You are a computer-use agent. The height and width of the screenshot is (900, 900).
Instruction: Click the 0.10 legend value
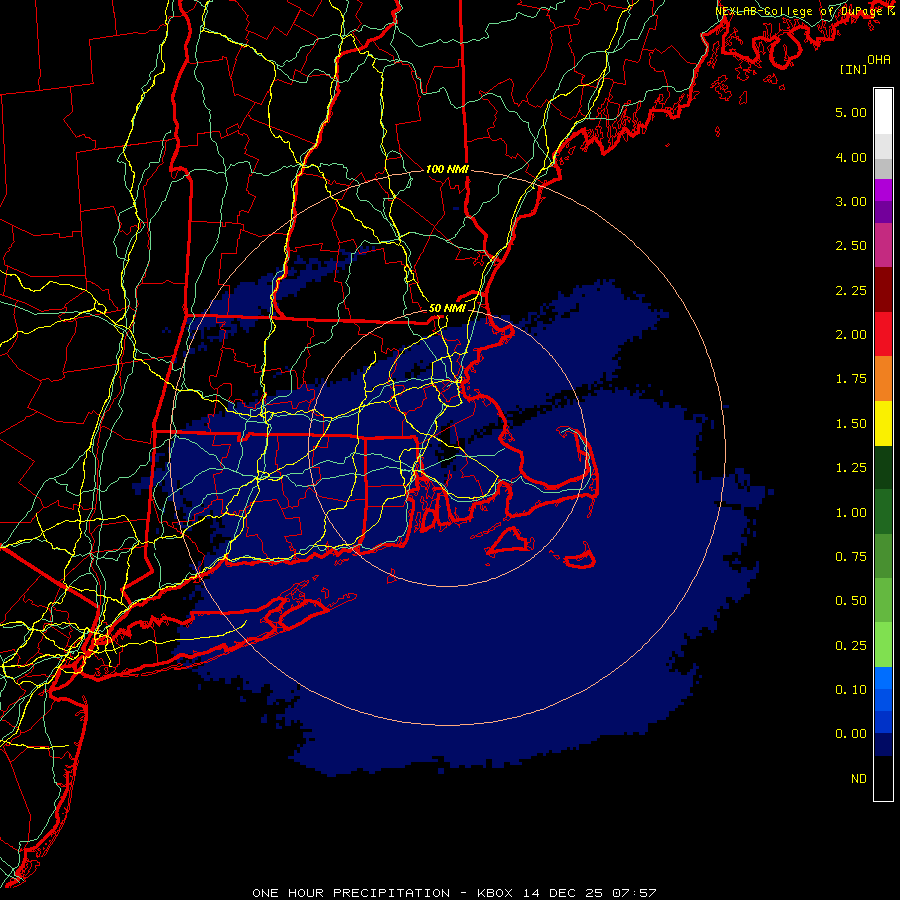(x=851, y=690)
